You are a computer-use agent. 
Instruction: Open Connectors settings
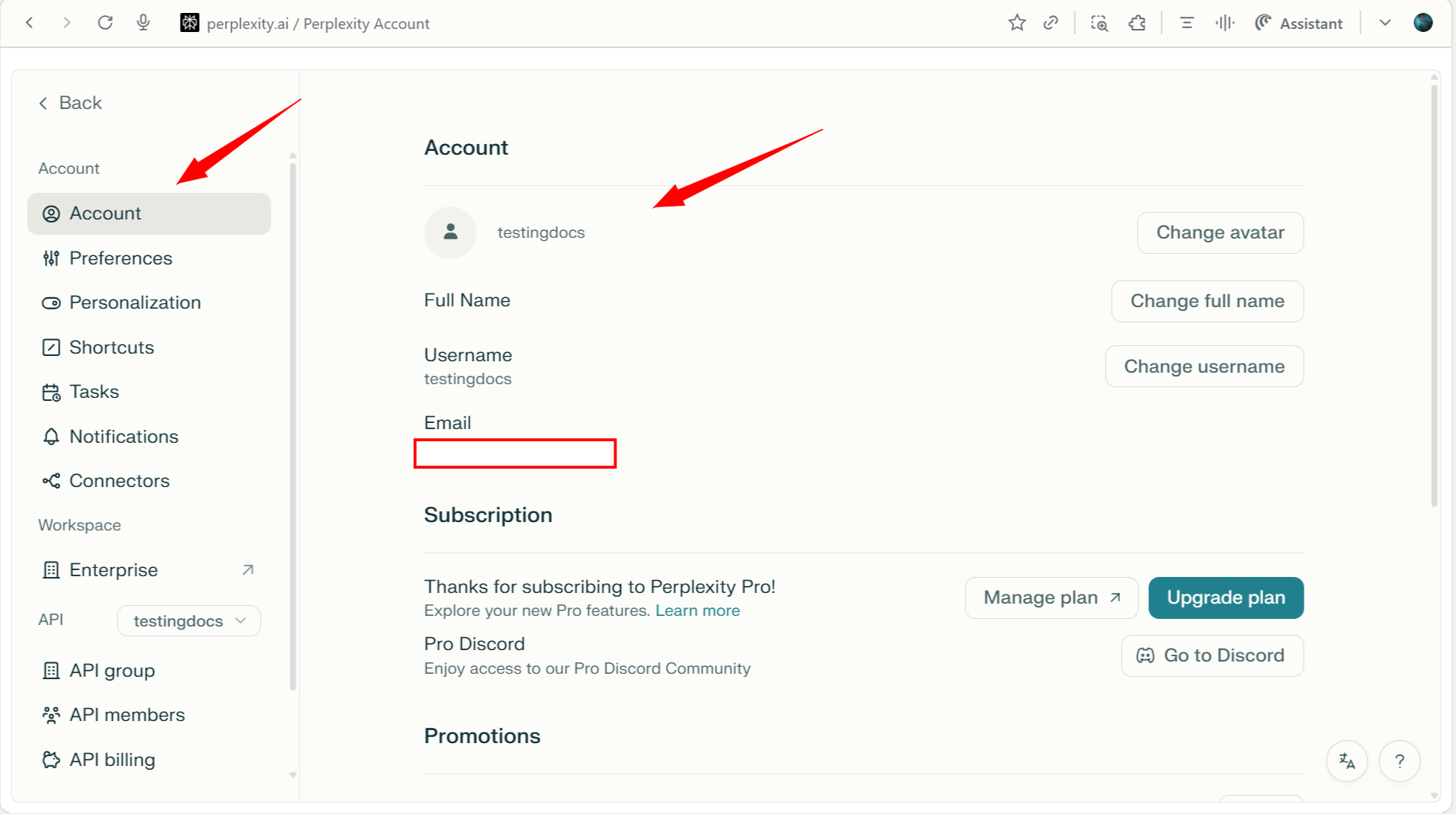pos(149,481)
